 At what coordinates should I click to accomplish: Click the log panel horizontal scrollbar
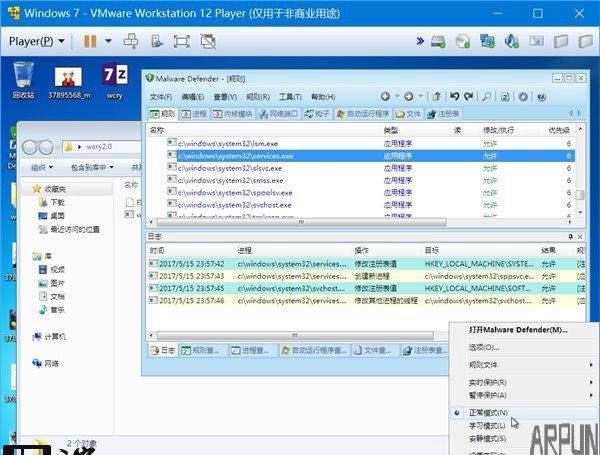coord(290,337)
